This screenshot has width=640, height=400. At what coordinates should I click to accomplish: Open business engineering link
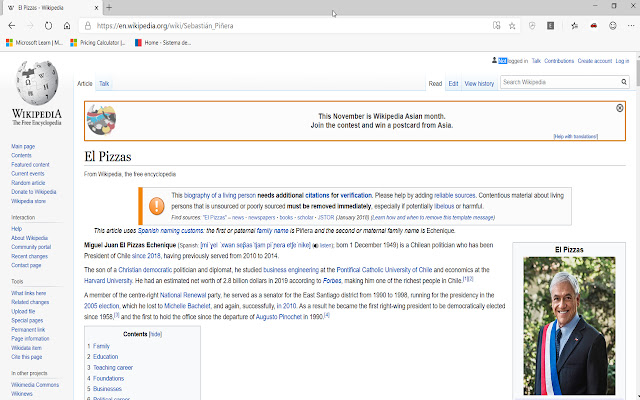[x=291, y=270]
